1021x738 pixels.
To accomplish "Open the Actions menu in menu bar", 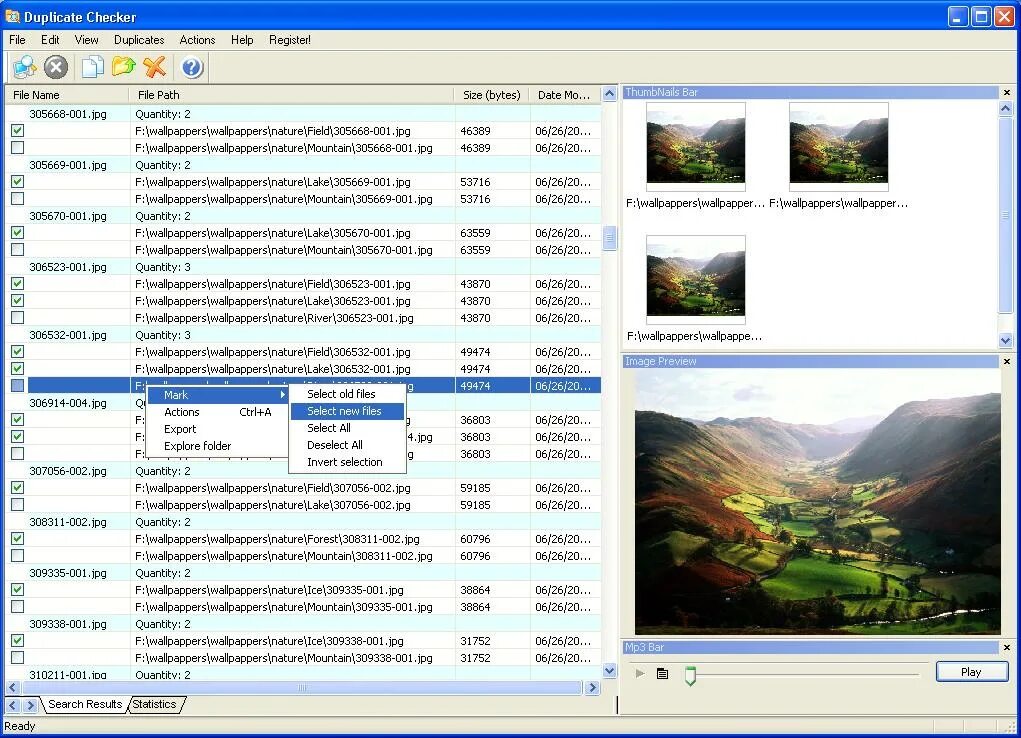I will click(197, 40).
